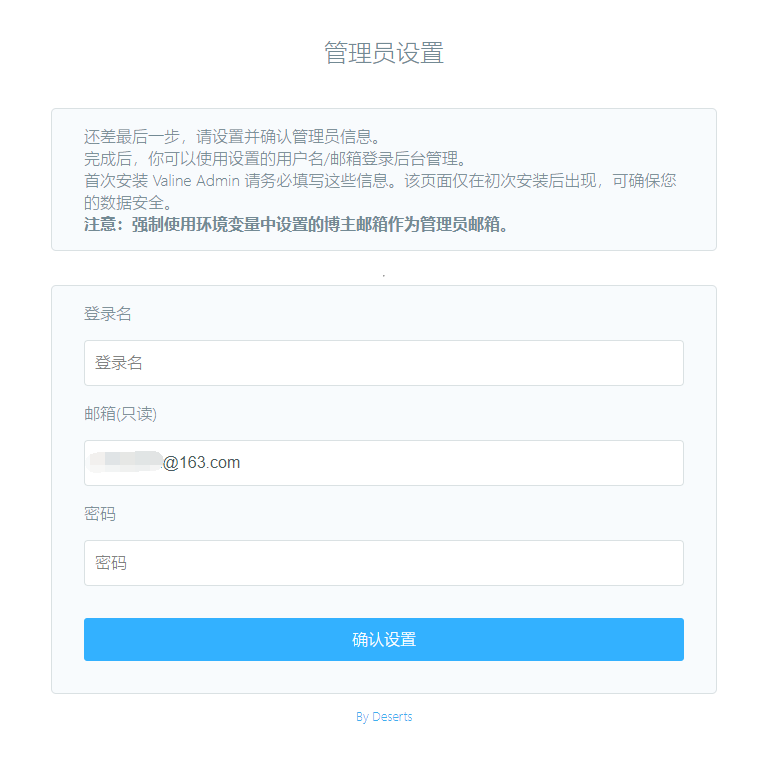
Task: Click the first notice line 还差最后一步
Action: pyautogui.click(x=232, y=137)
